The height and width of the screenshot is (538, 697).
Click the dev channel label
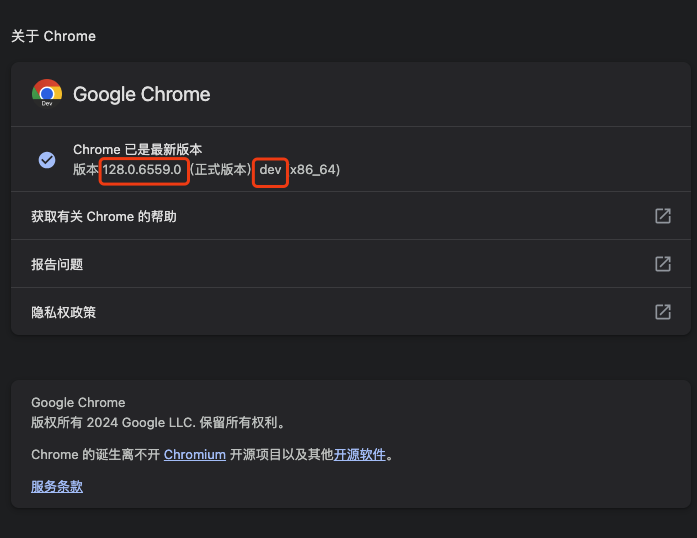[270, 170]
